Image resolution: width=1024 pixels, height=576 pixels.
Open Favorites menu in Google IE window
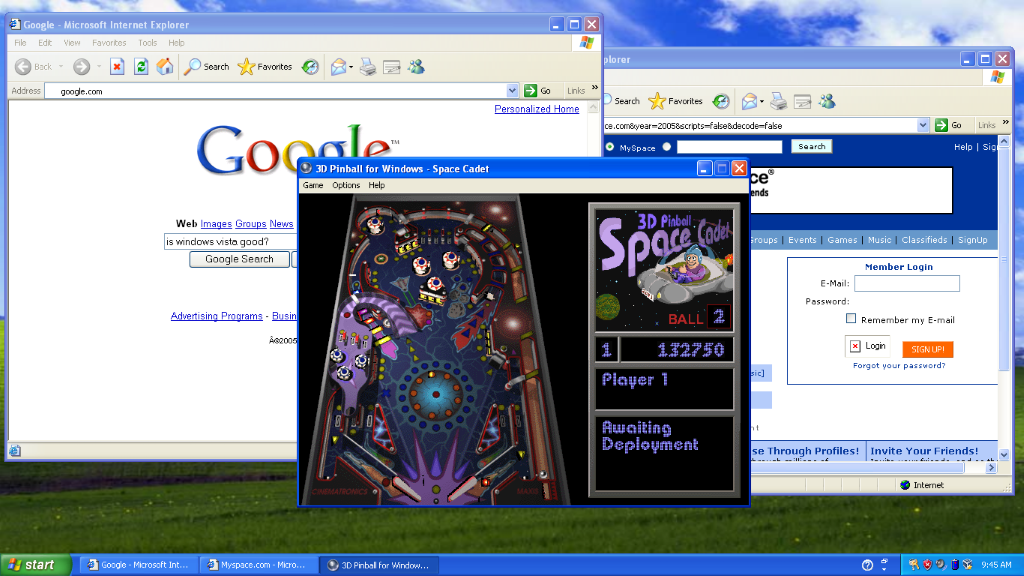coord(109,43)
